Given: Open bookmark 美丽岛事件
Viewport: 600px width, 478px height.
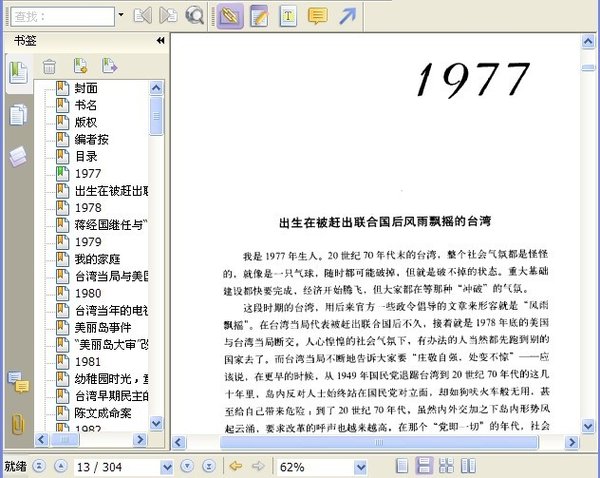Looking at the screenshot, I should click(x=103, y=328).
